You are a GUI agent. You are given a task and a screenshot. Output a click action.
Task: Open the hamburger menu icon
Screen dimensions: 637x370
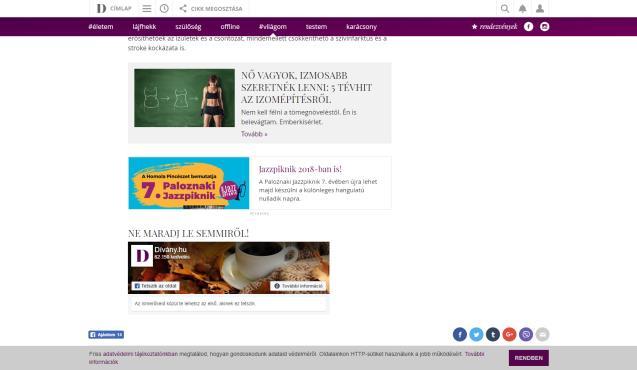click(x=147, y=9)
